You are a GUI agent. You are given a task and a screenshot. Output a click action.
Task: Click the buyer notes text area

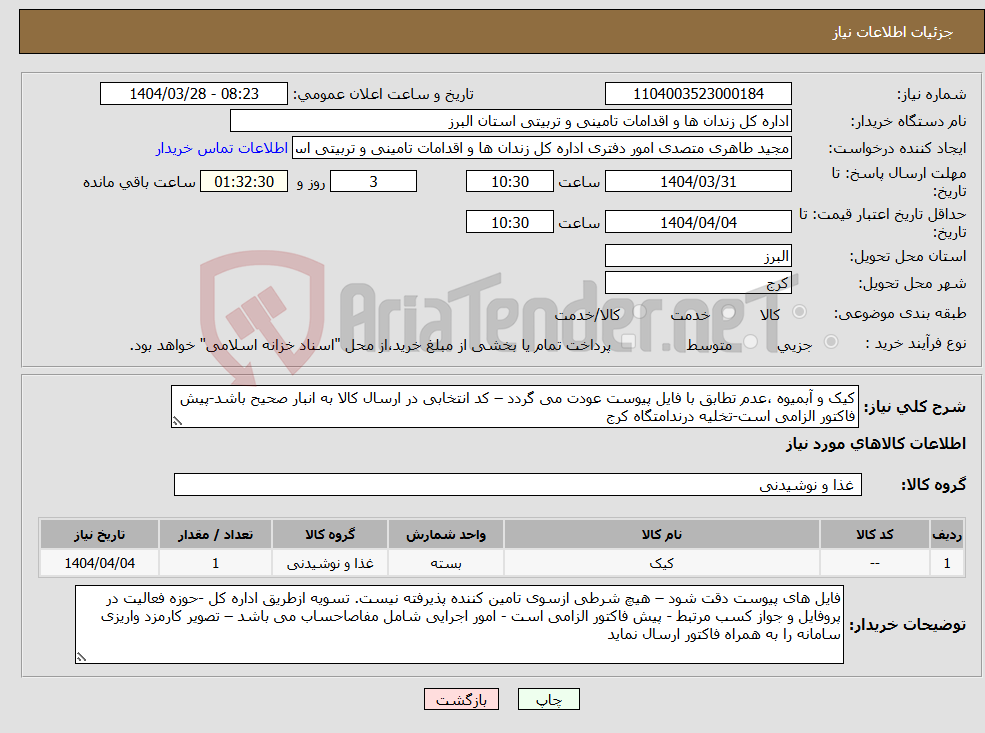coord(459,624)
